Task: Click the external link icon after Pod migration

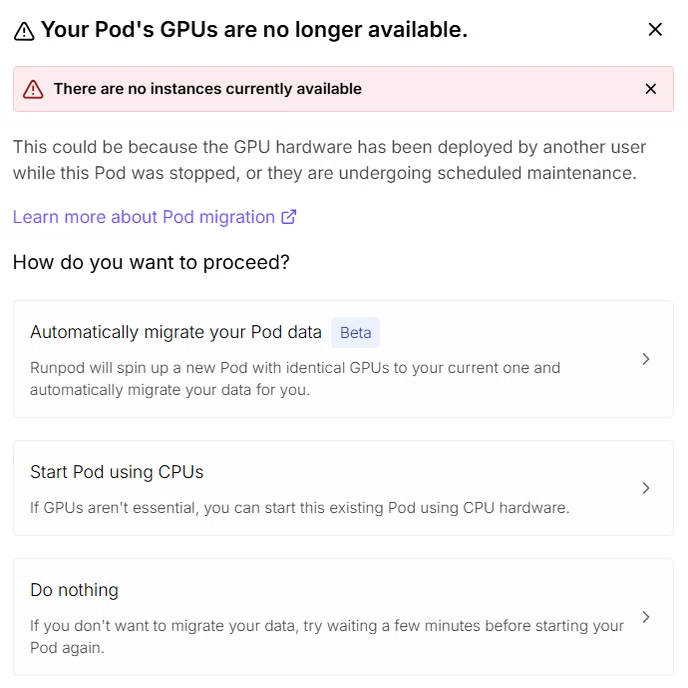Action: point(289,217)
